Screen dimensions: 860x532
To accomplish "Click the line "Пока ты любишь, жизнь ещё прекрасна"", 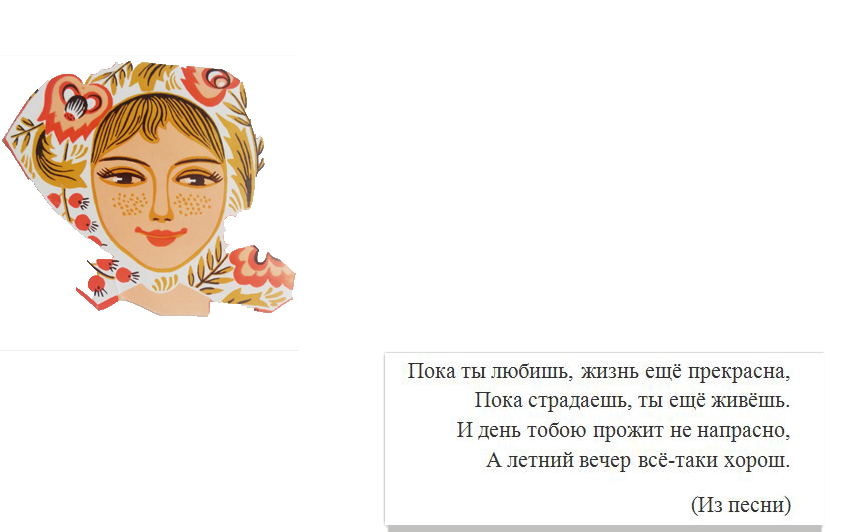I will (x=598, y=371).
